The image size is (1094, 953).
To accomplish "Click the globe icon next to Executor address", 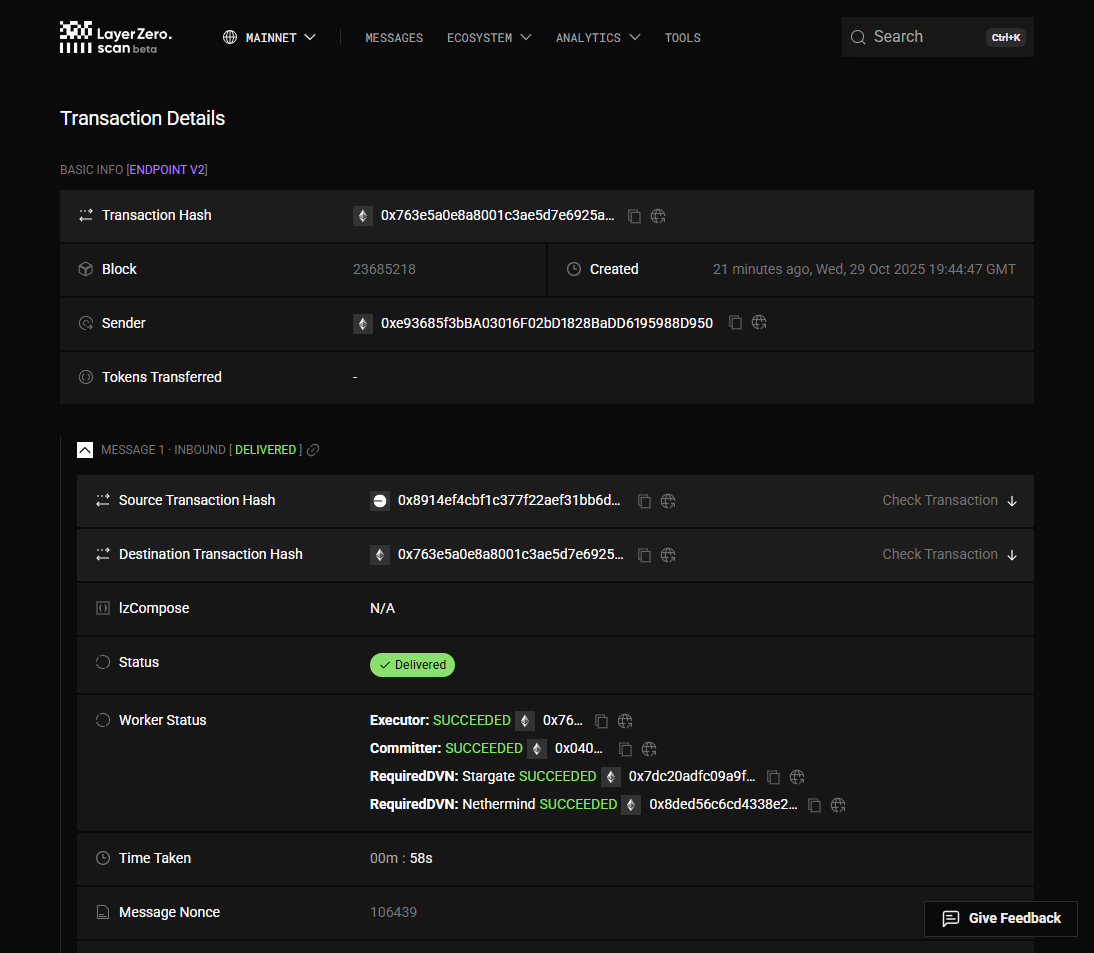I will coord(624,720).
